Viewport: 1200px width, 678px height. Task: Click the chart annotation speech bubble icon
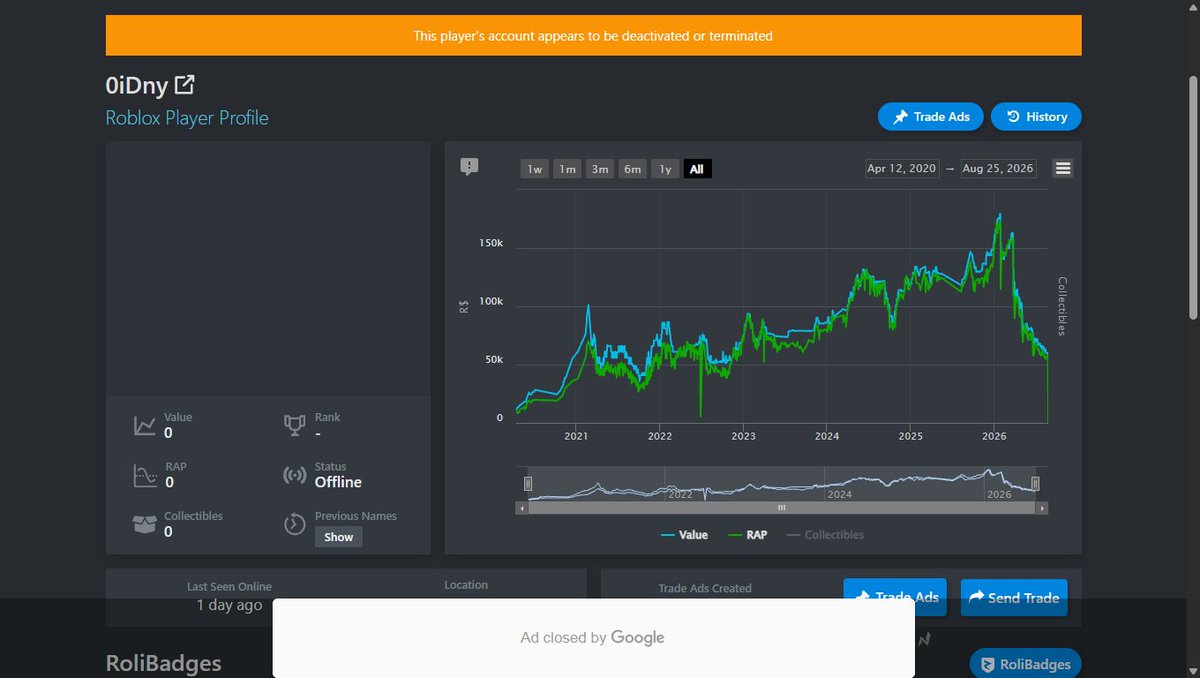pos(469,167)
